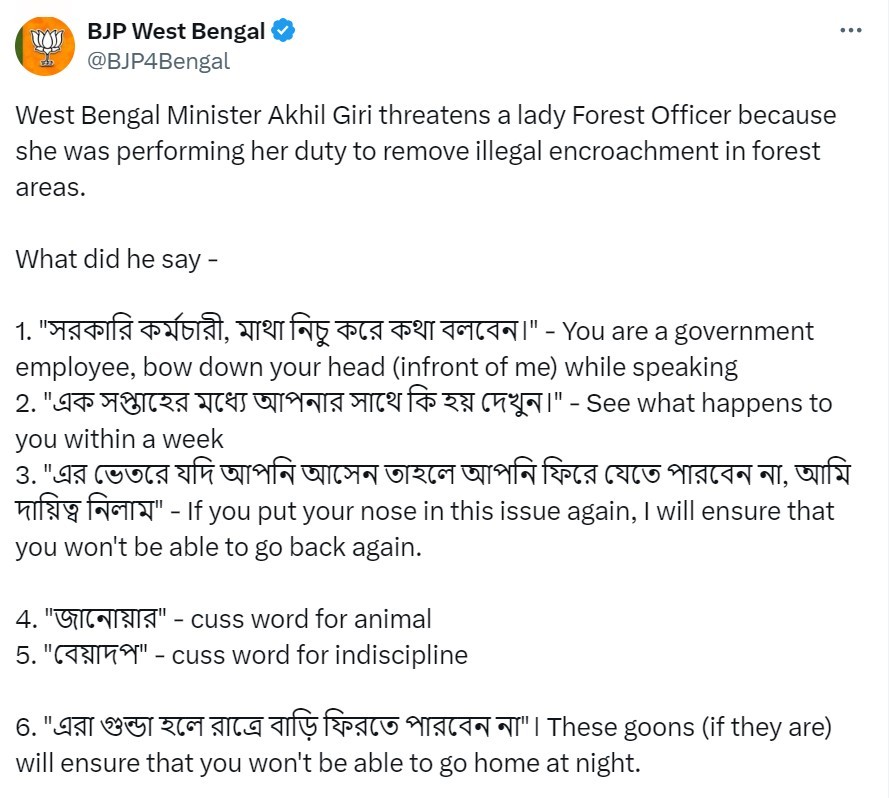Select the Akhil Giri name in the tweet
The width and height of the screenshot is (889, 798).
(320, 115)
